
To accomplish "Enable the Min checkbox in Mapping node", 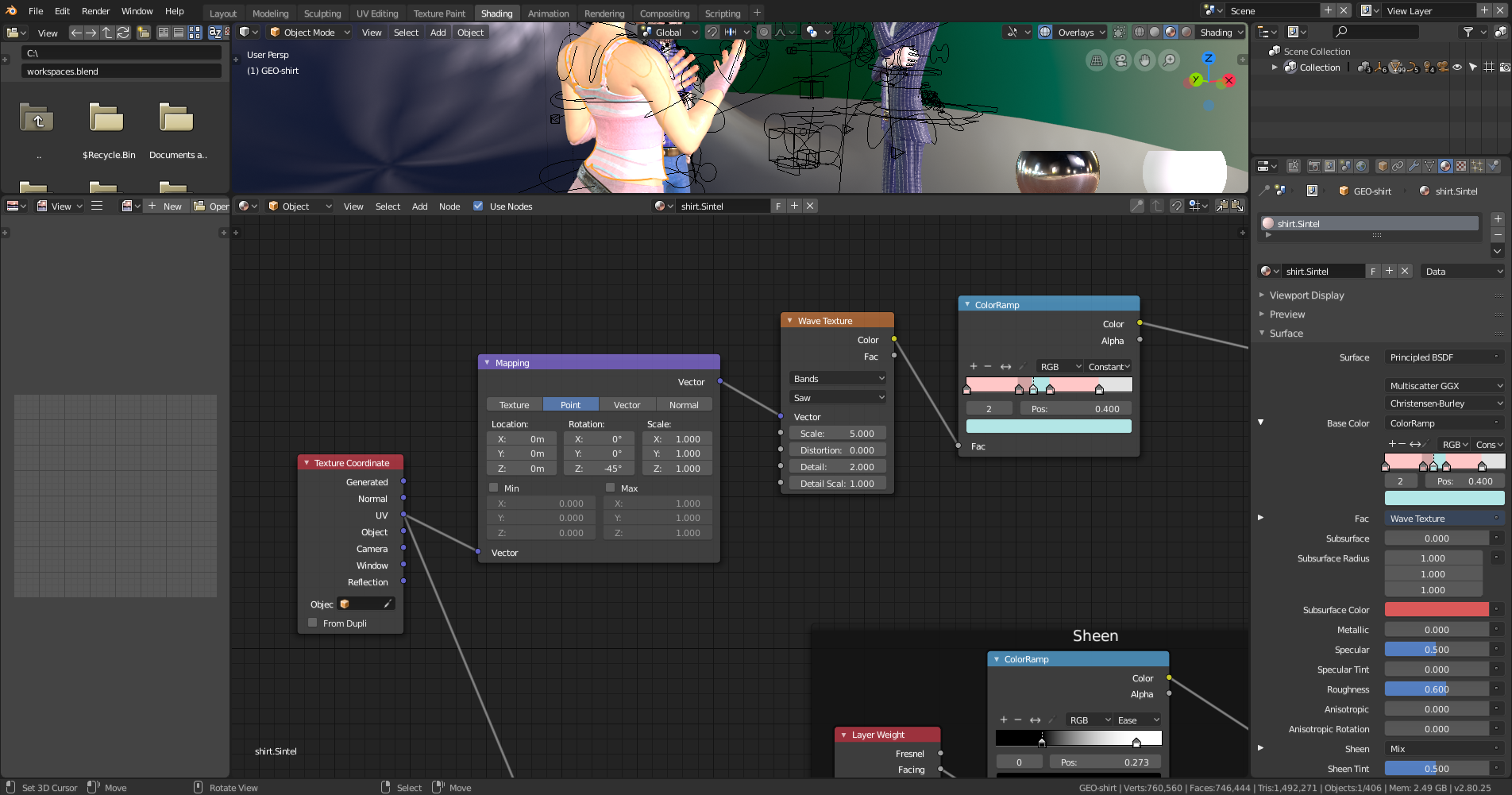I will click(x=494, y=488).
